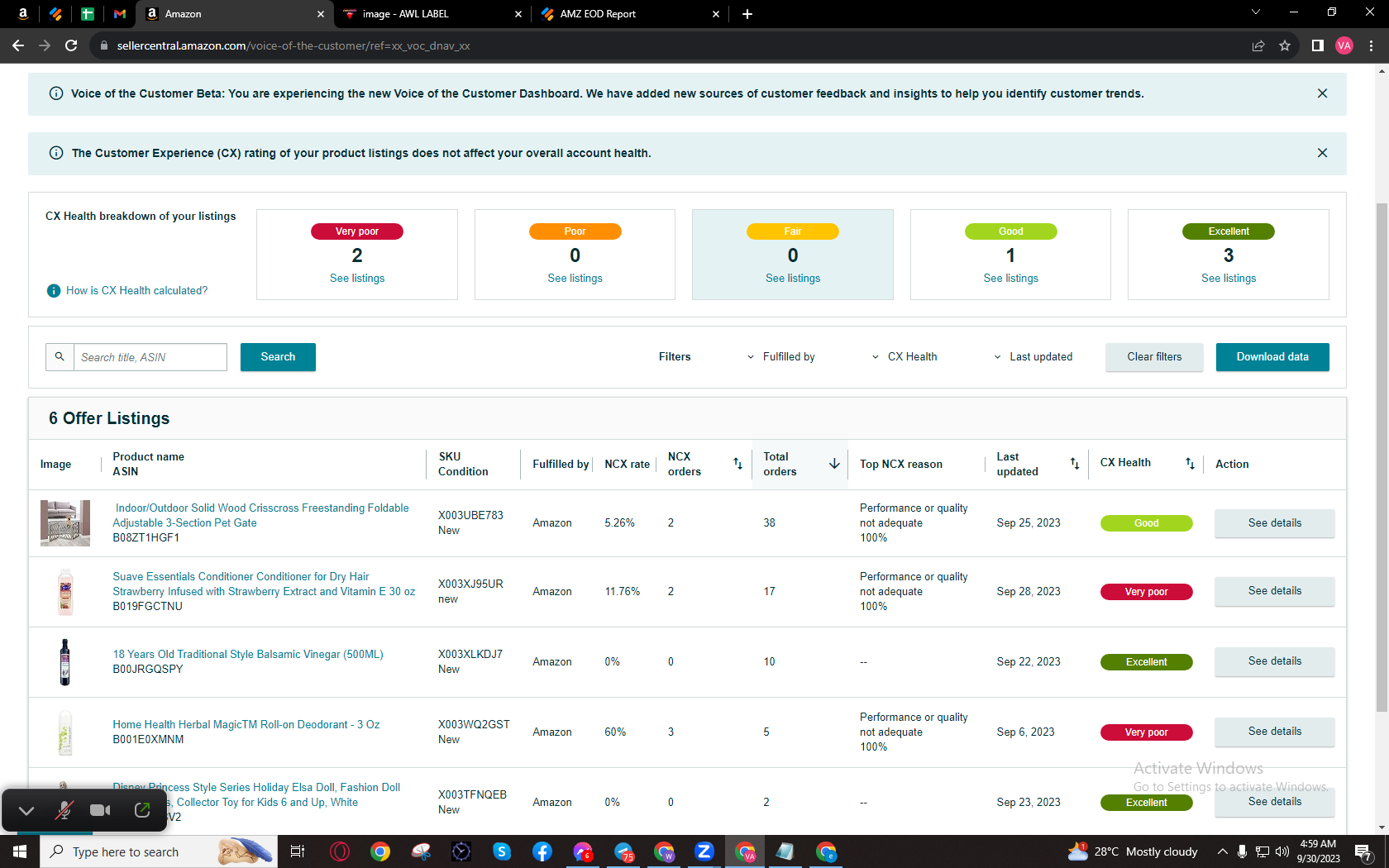Click the Search title, ASIN input field
The image size is (1389, 868).
click(150, 357)
